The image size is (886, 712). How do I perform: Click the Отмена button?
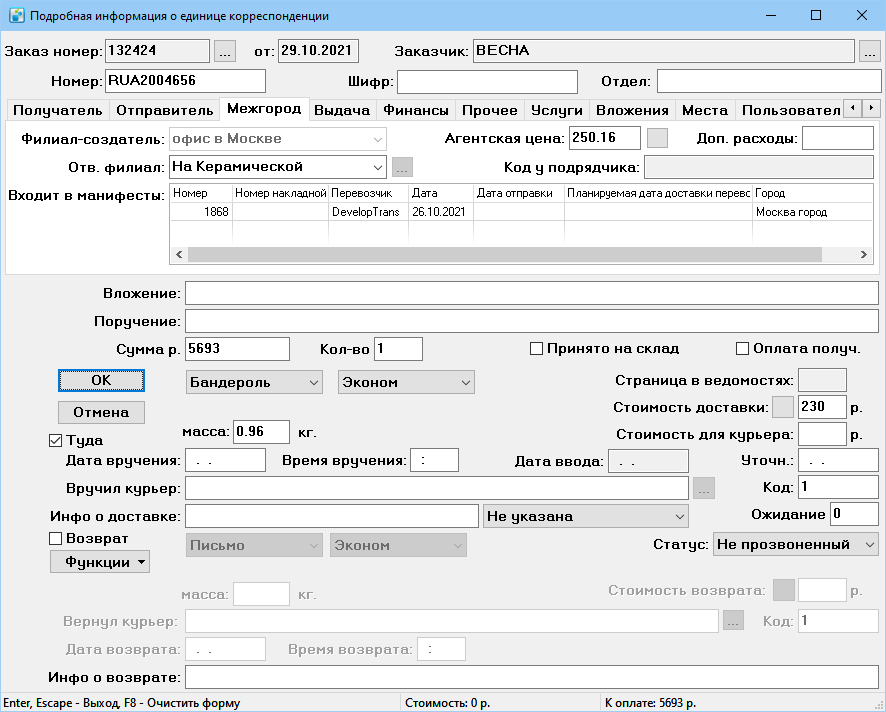[x=101, y=413]
